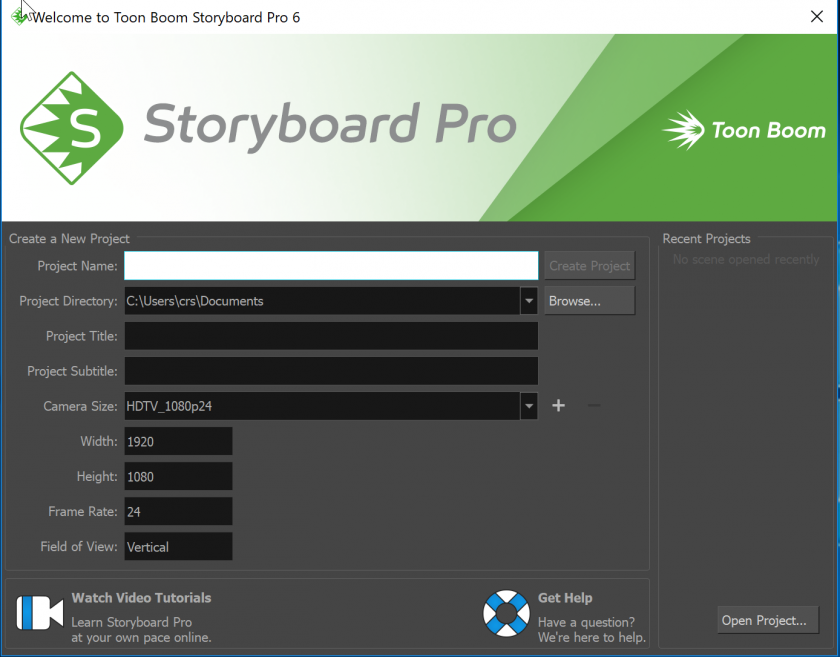The width and height of the screenshot is (840, 657).
Task: Close the Welcome dialog window
Action: pos(816,17)
